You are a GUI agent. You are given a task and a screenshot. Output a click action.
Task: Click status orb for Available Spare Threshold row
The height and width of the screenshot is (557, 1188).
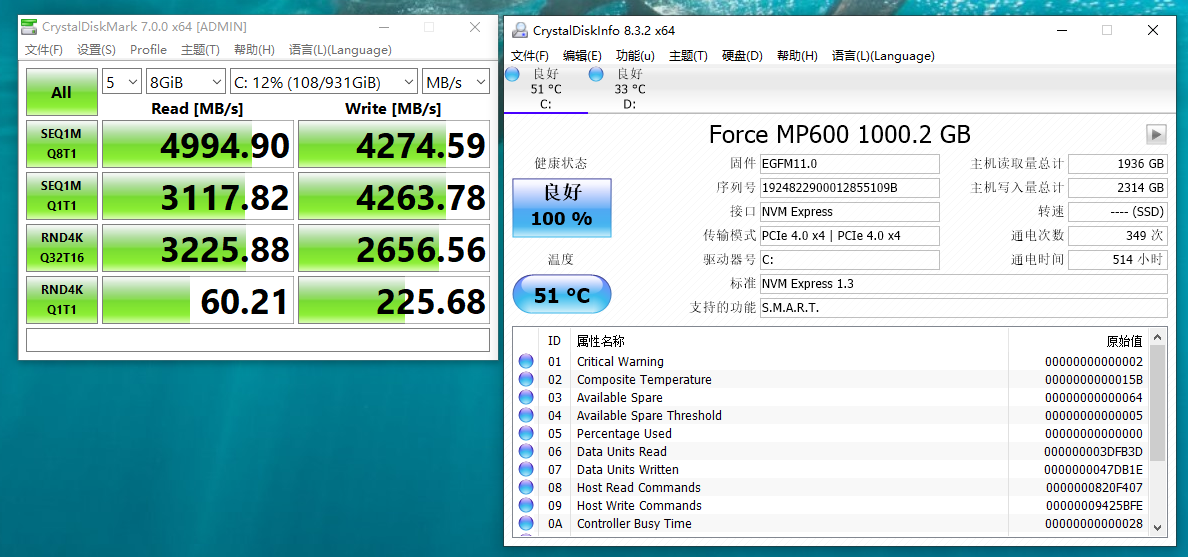(526, 415)
